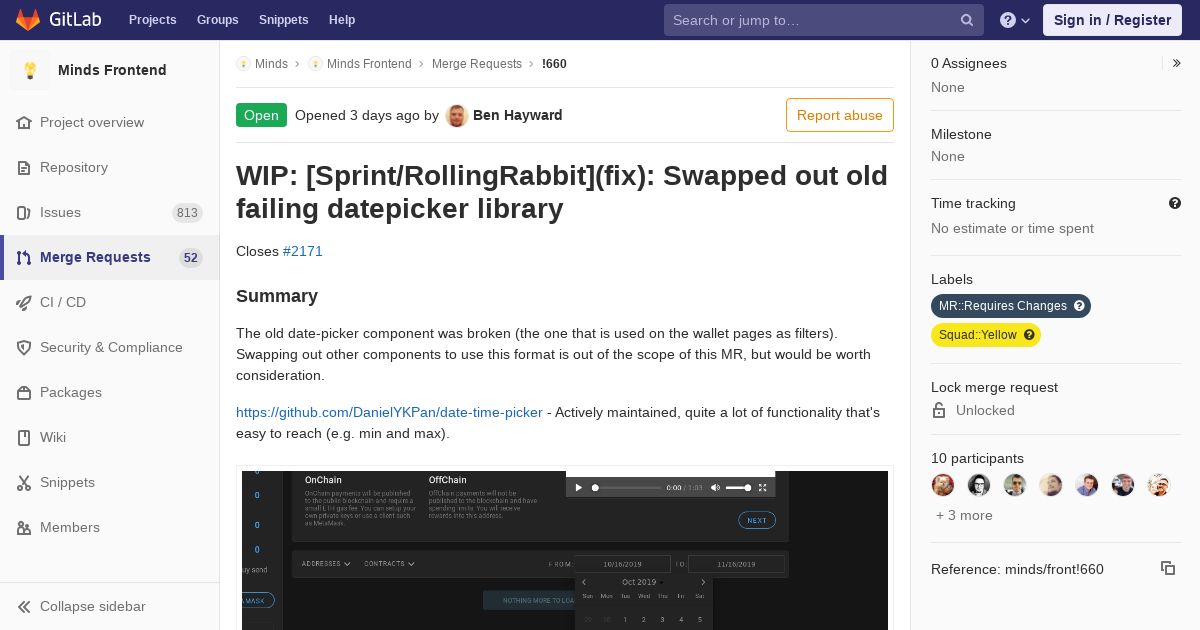Click the green Open status badge
This screenshot has width=1200, height=630.
coord(261,115)
